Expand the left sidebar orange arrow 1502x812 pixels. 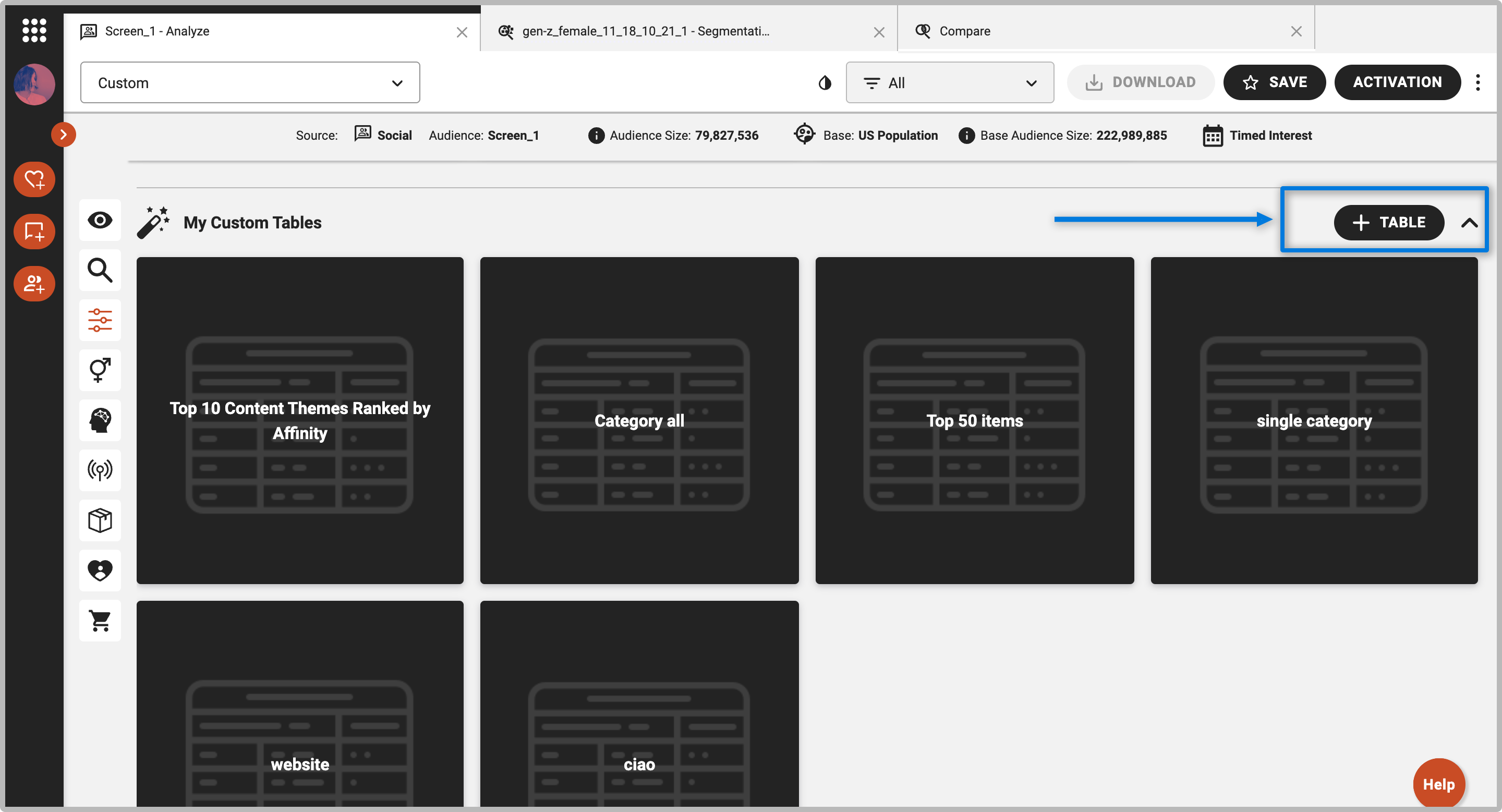[x=63, y=135]
